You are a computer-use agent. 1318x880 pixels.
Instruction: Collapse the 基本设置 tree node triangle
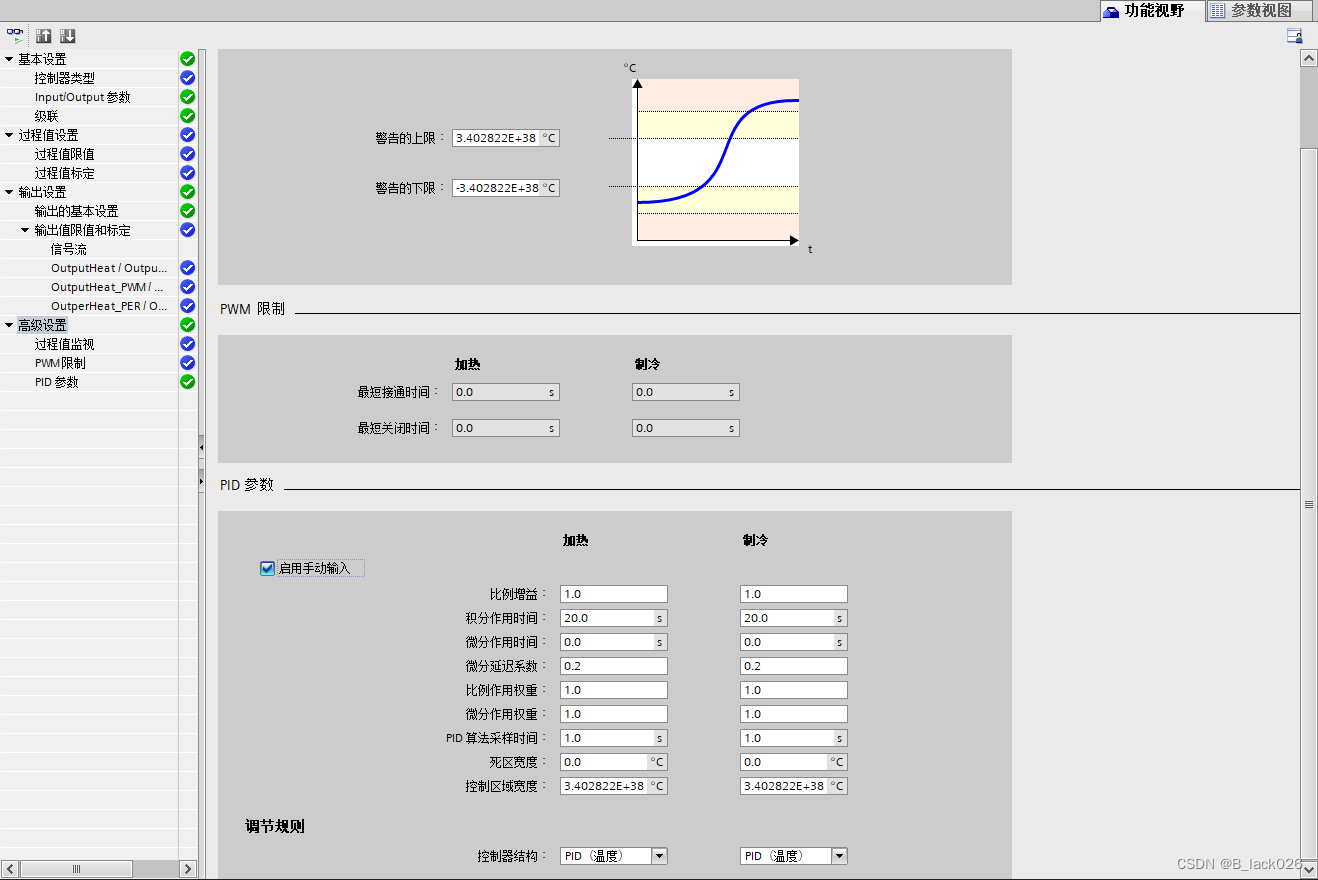[9, 59]
